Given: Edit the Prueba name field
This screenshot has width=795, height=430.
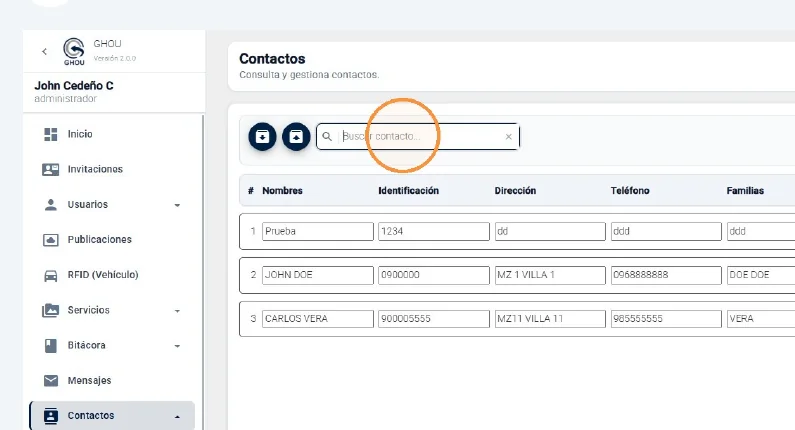Looking at the screenshot, I should tap(318, 231).
